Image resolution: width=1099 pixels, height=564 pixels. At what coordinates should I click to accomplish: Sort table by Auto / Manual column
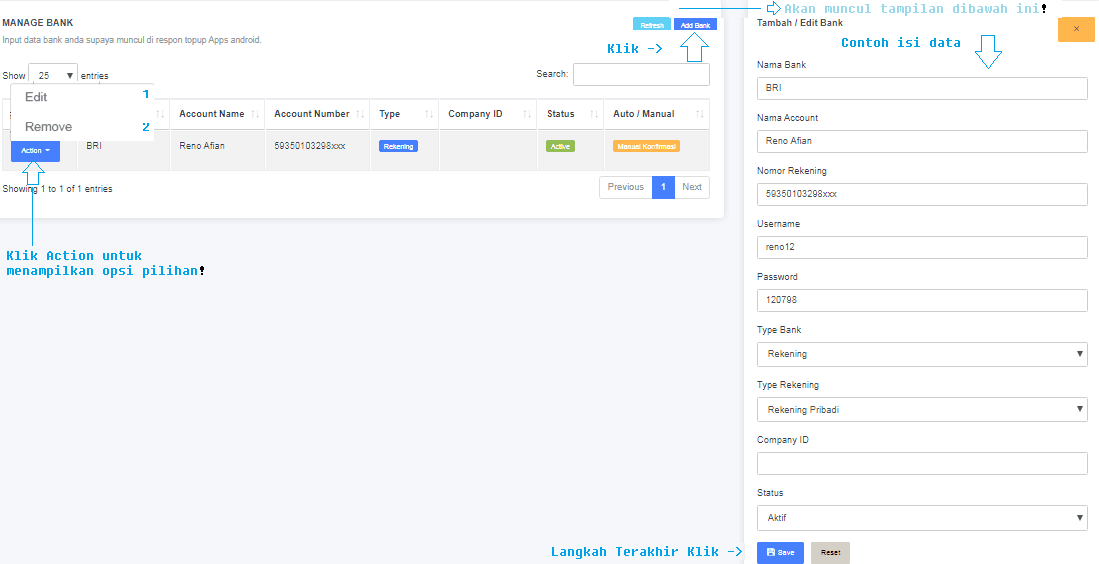point(656,114)
